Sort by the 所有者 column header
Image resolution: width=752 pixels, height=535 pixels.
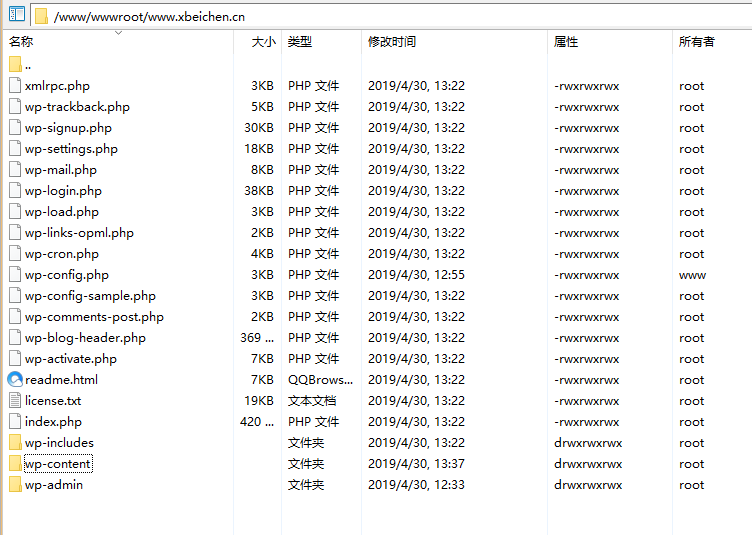coord(697,42)
